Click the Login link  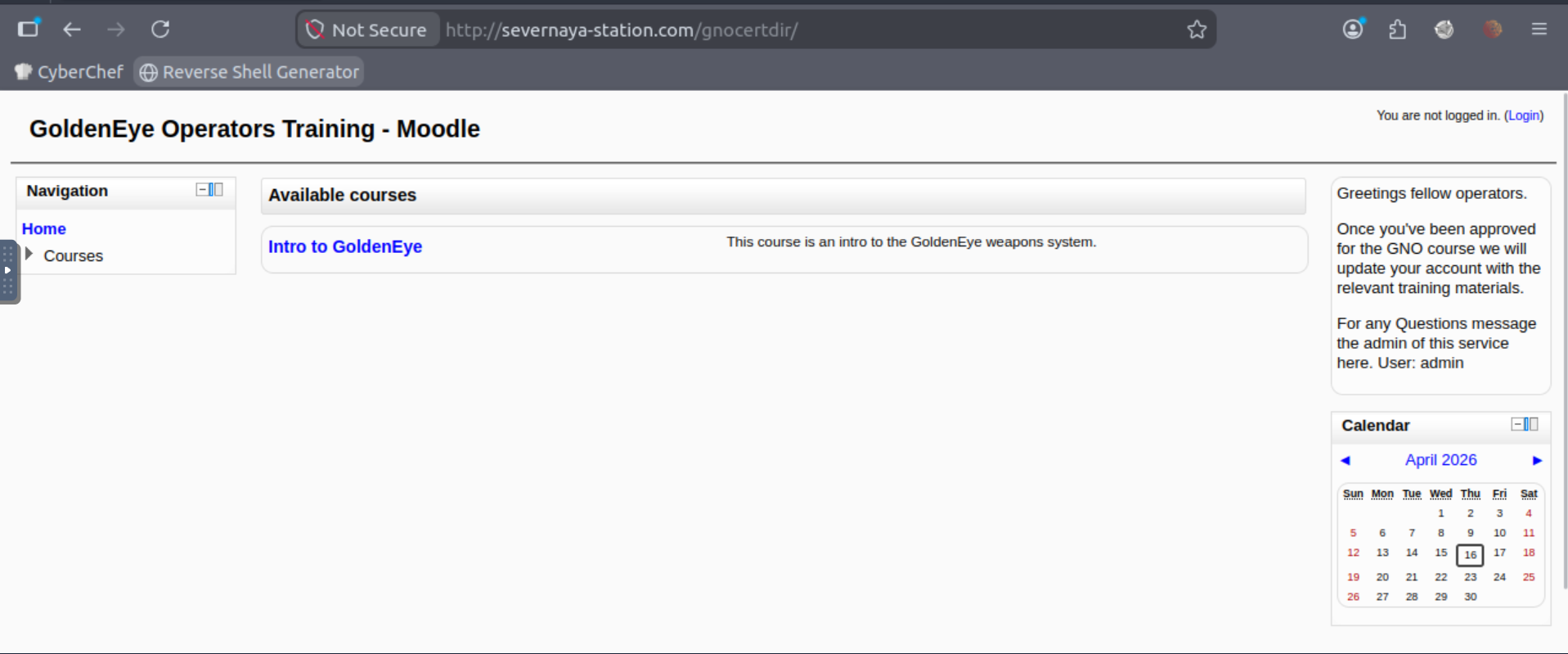coord(1523,115)
